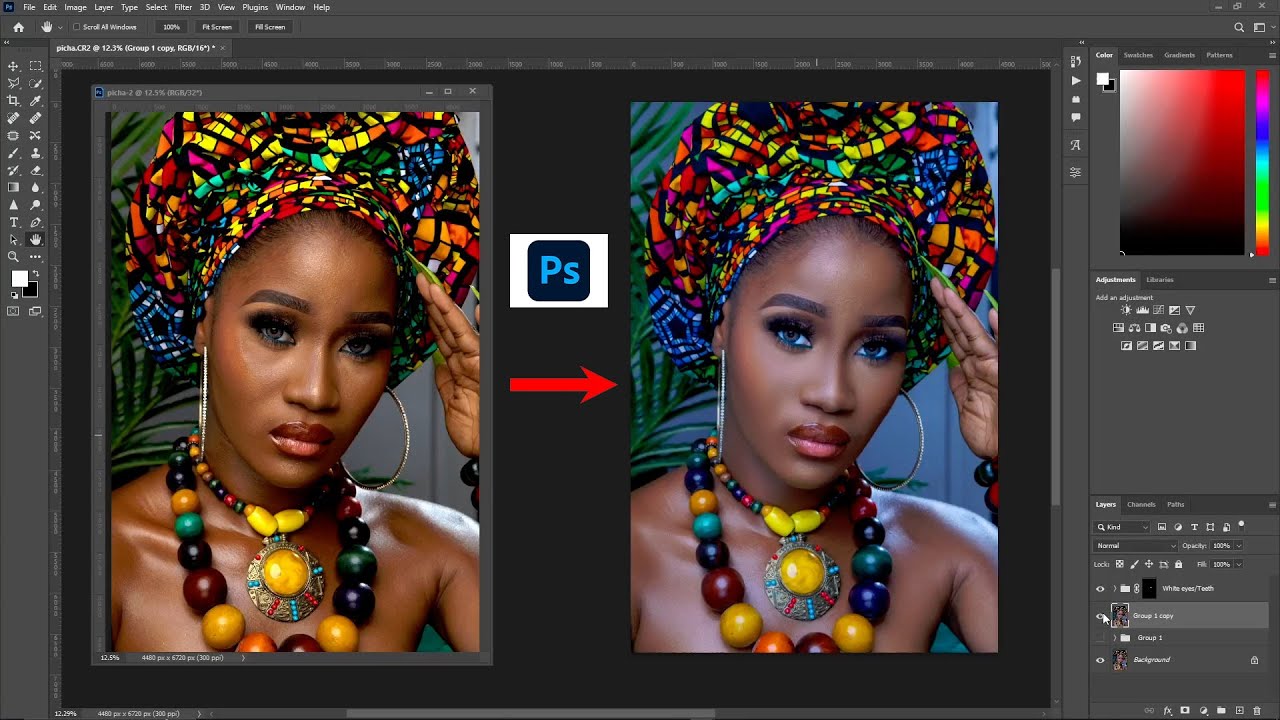Screen dimensions: 1280x720
Task: Select the Eraser tool
Action: [x=36, y=170]
